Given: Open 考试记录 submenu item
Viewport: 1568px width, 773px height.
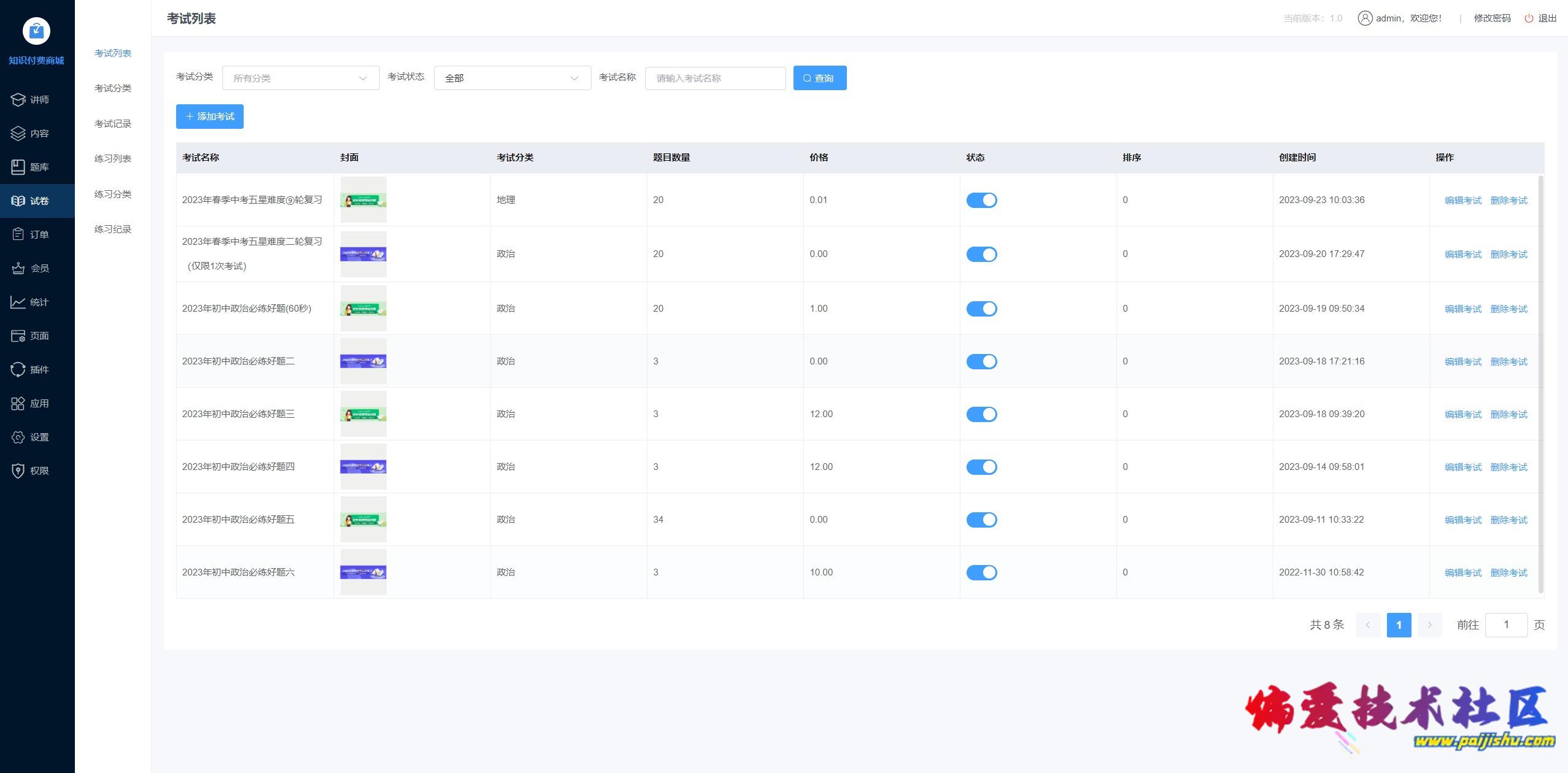Looking at the screenshot, I should pos(113,124).
